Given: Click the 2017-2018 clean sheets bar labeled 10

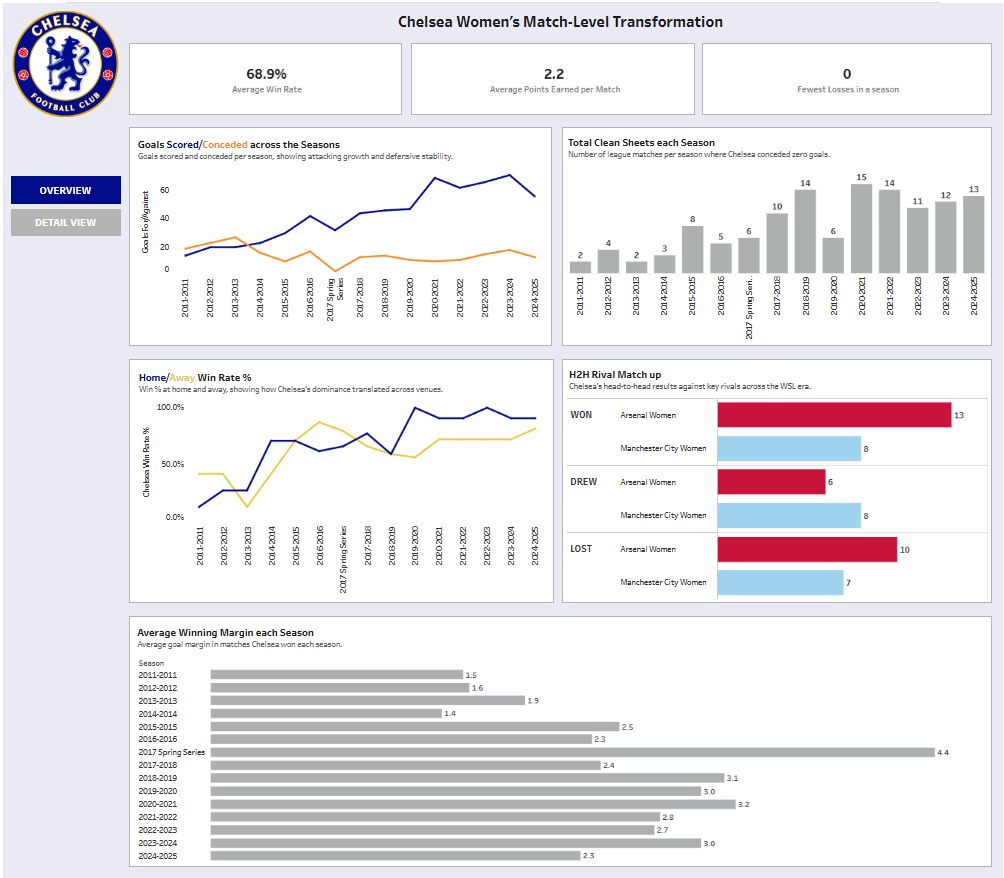Looking at the screenshot, I should [777, 243].
